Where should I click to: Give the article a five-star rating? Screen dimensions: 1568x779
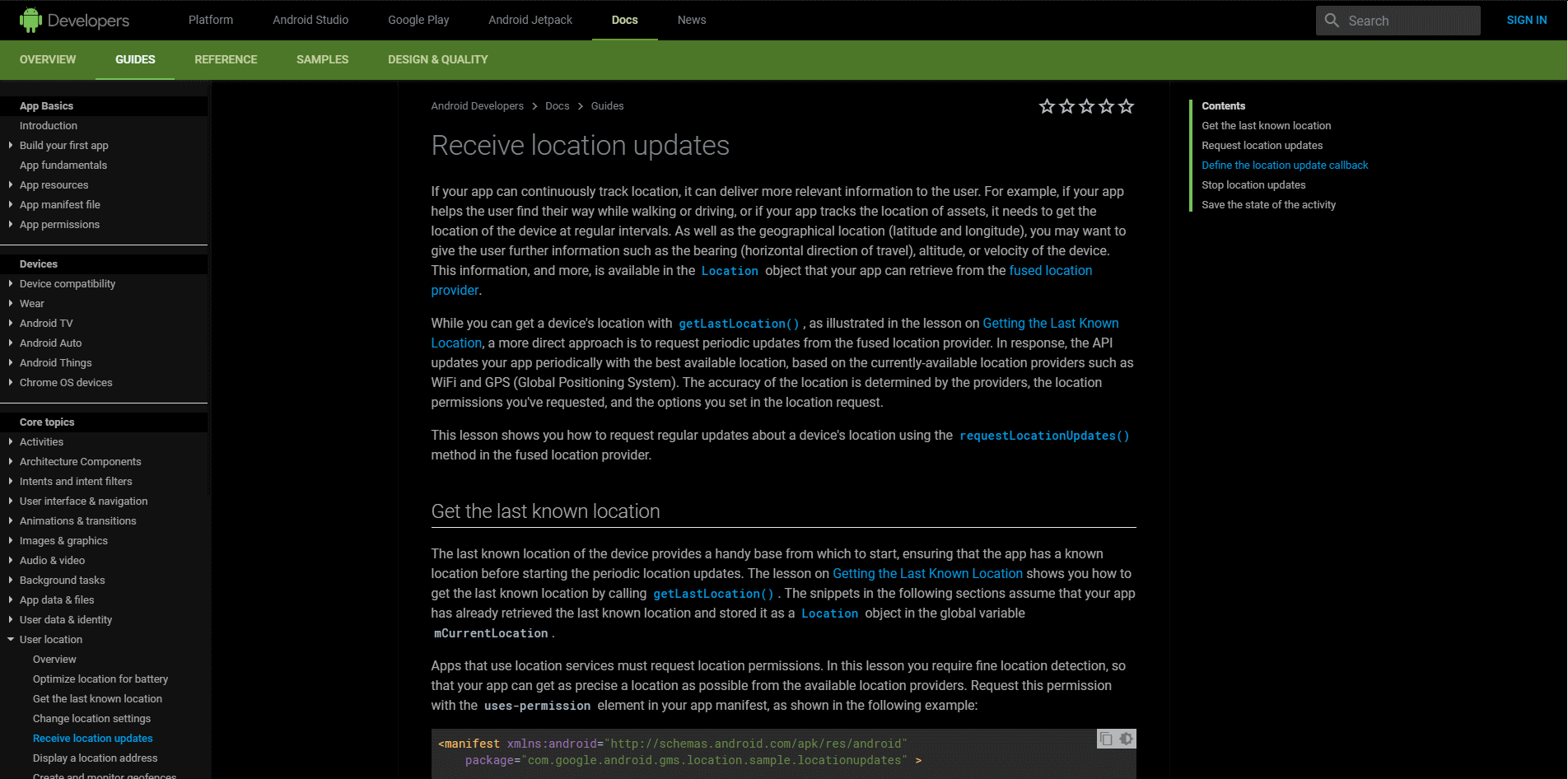(1127, 106)
